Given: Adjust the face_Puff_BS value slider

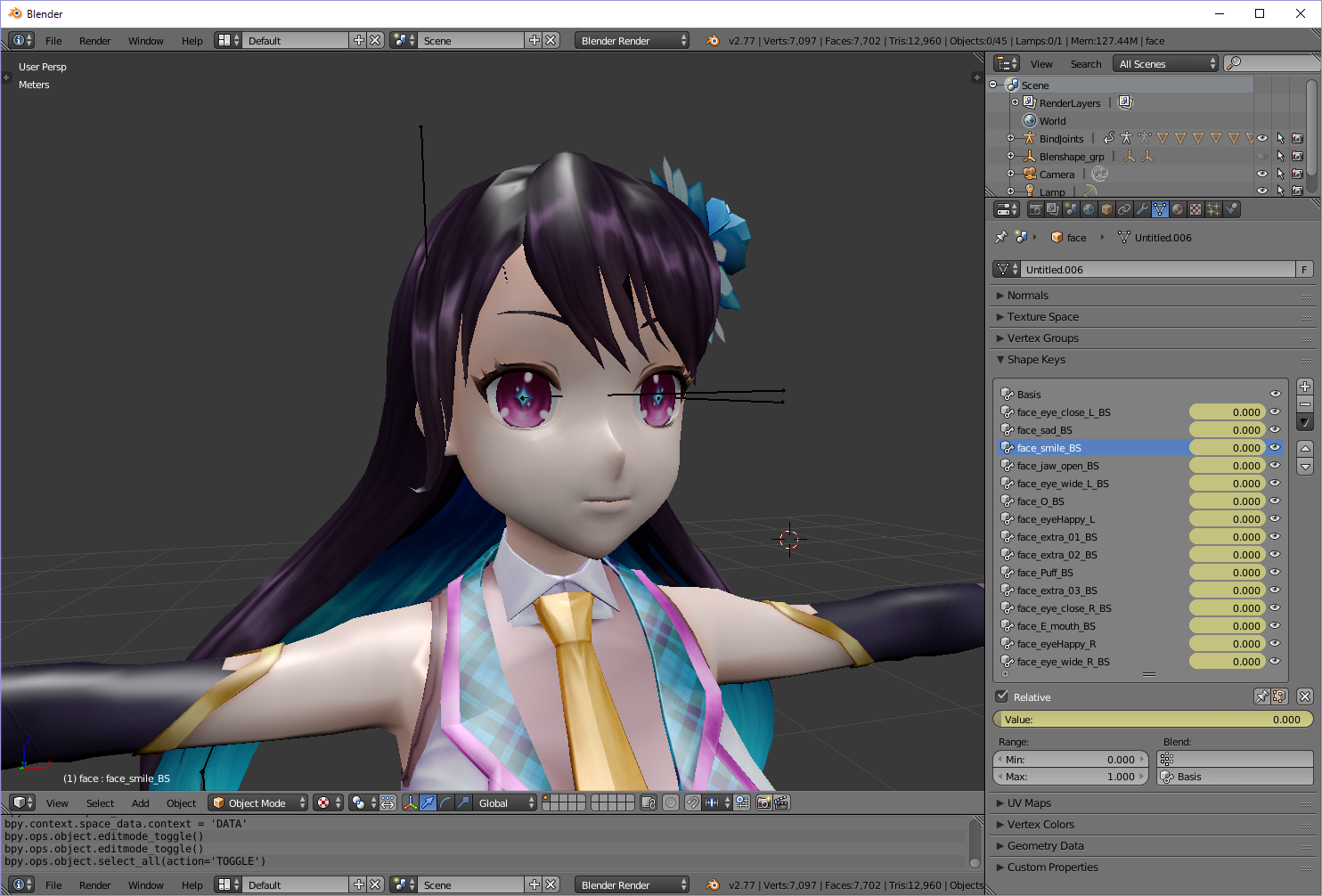Looking at the screenshot, I should [x=1227, y=573].
